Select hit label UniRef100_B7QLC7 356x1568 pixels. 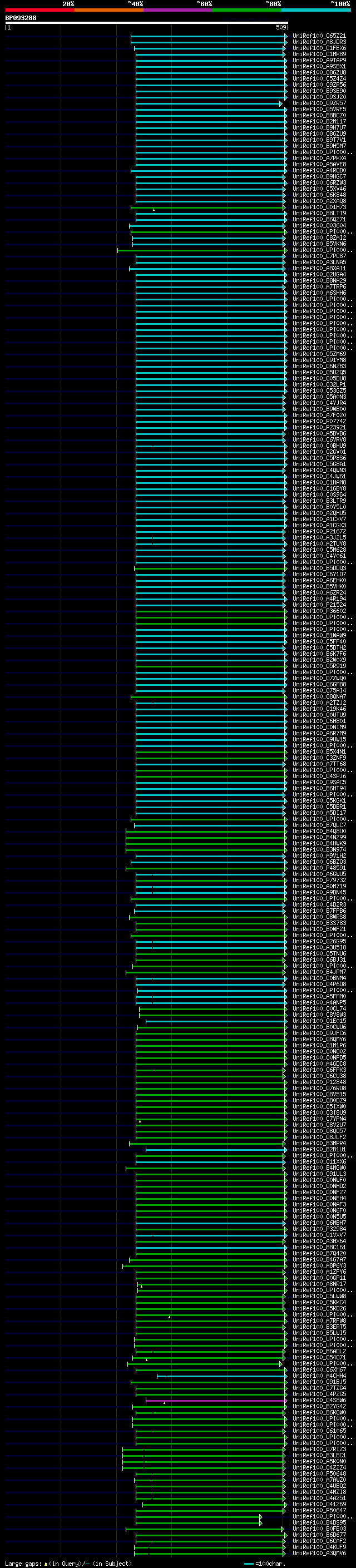tap(319, 825)
